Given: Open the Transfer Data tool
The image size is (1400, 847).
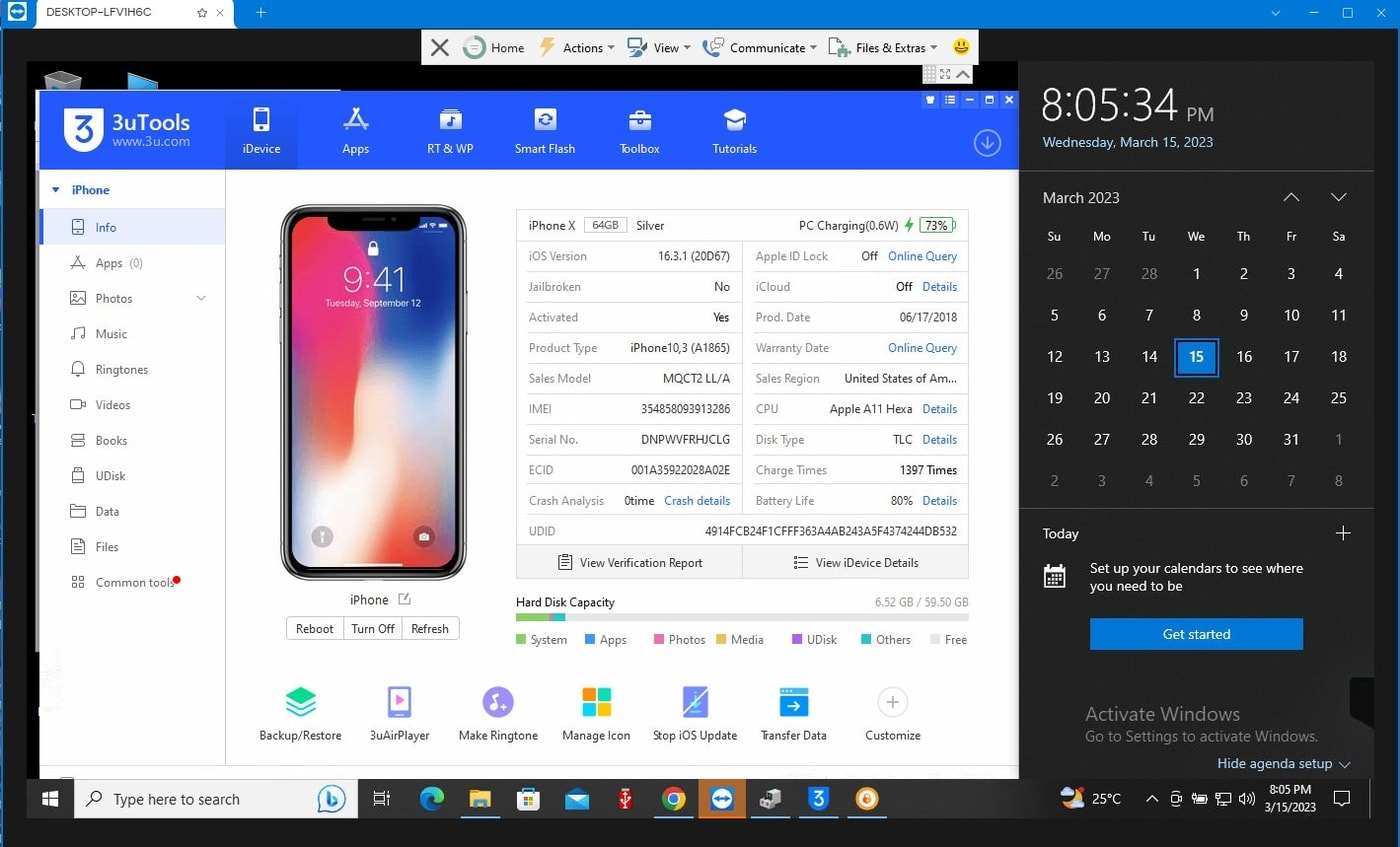Looking at the screenshot, I should [x=792, y=712].
